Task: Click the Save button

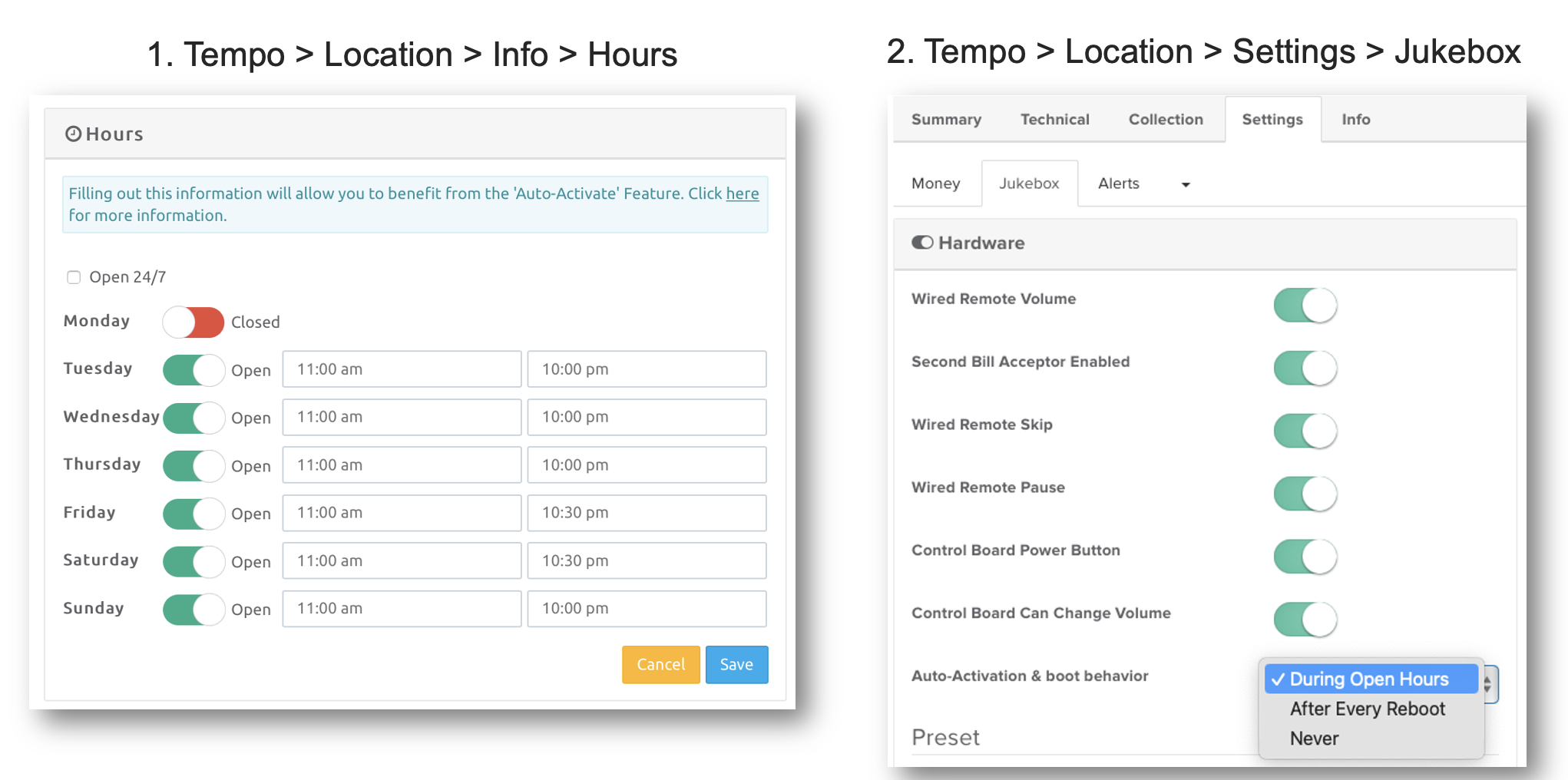Action: (736, 665)
